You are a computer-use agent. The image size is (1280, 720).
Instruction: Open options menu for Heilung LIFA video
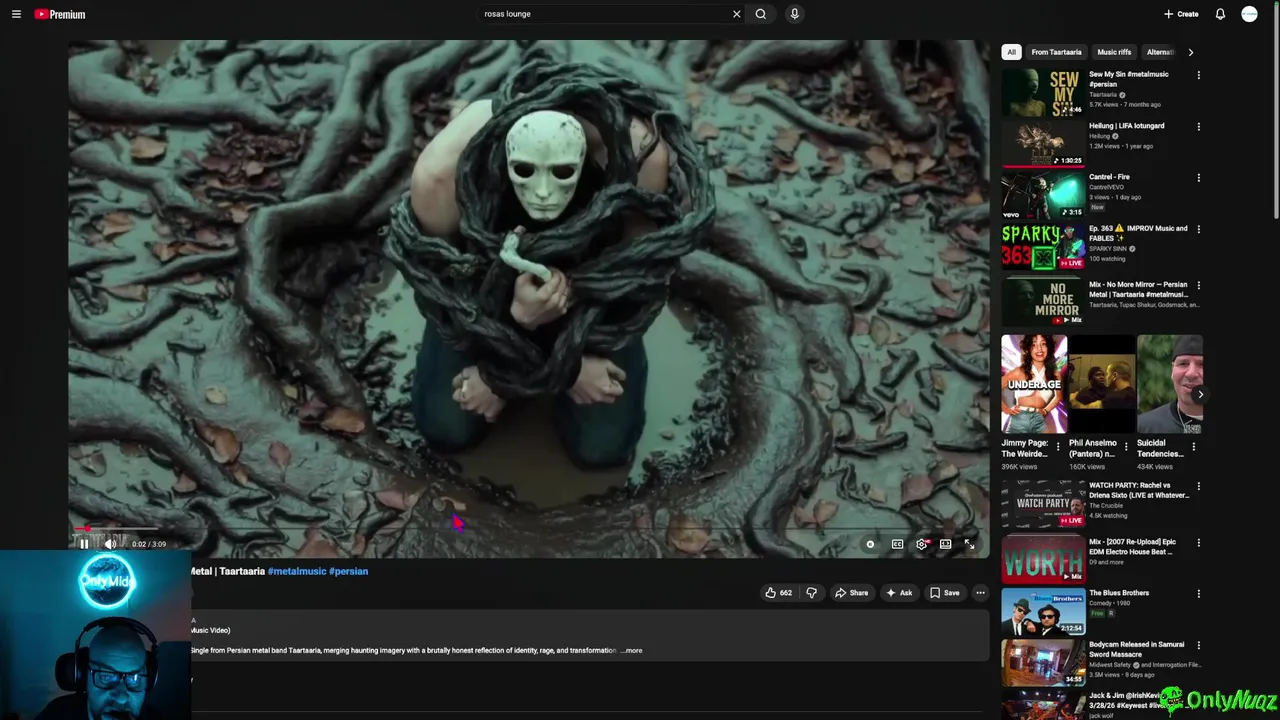click(x=1198, y=127)
